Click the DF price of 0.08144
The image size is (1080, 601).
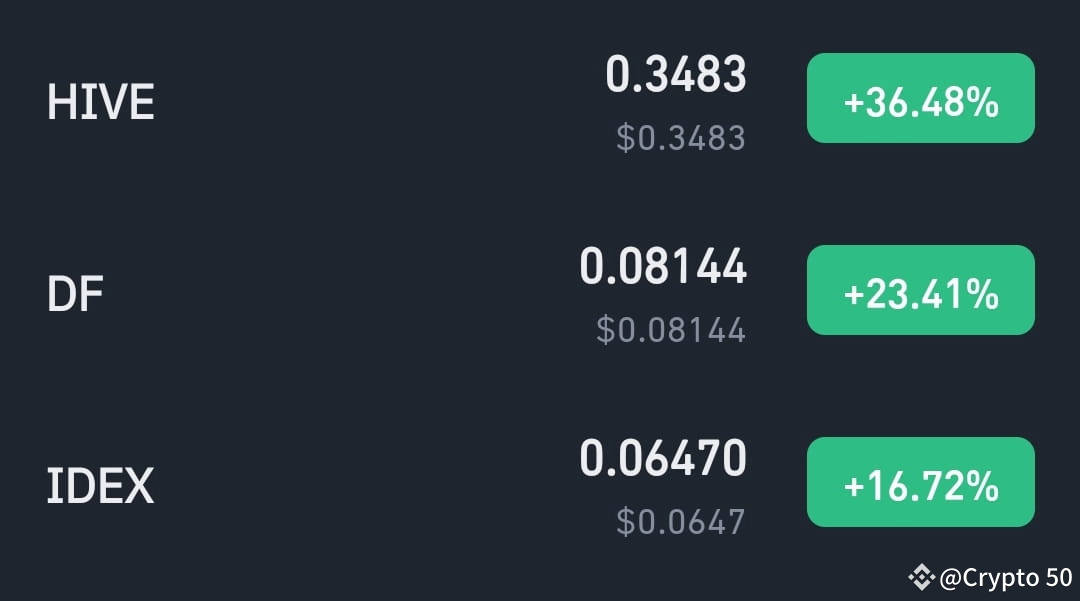click(663, 265)
